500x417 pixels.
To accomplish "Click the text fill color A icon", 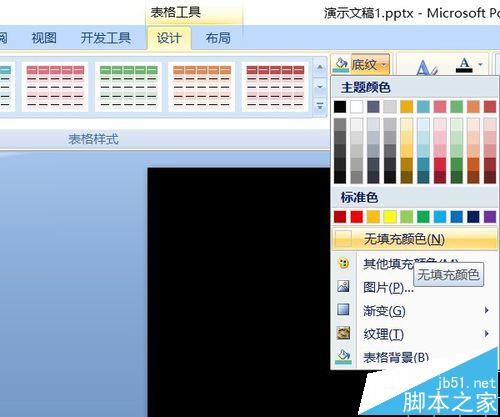I will (x=464, y=65).
